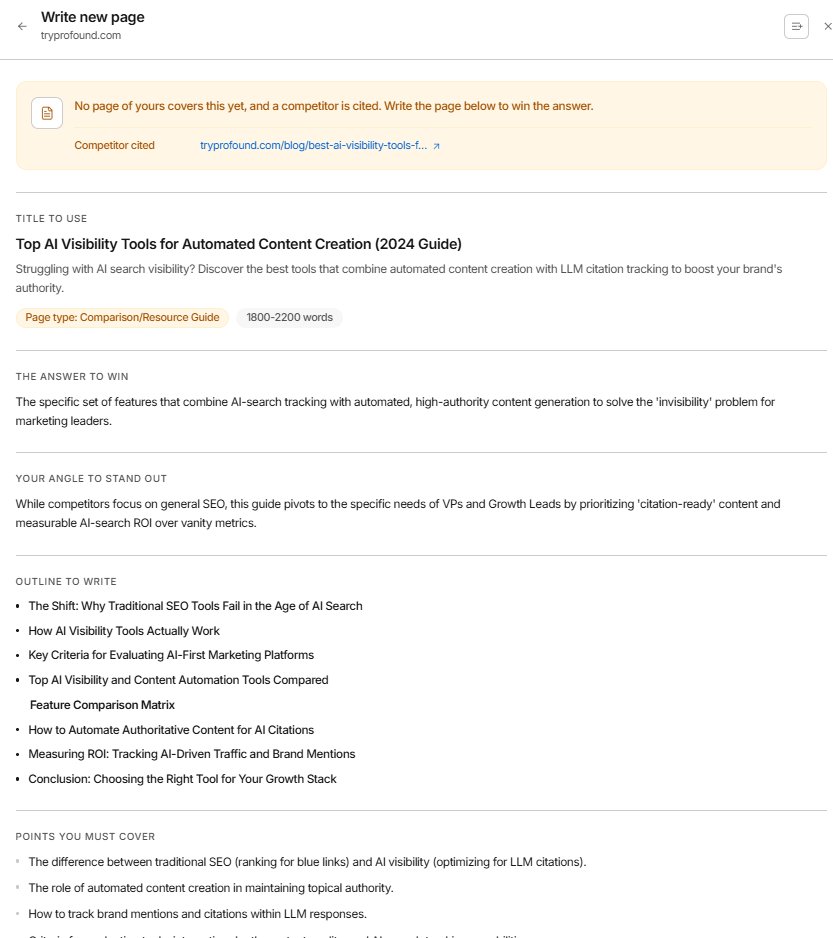Click the Feature Comparison Matrix sub-item
This screenshot has height=938, width=833.
pos(102,705)
